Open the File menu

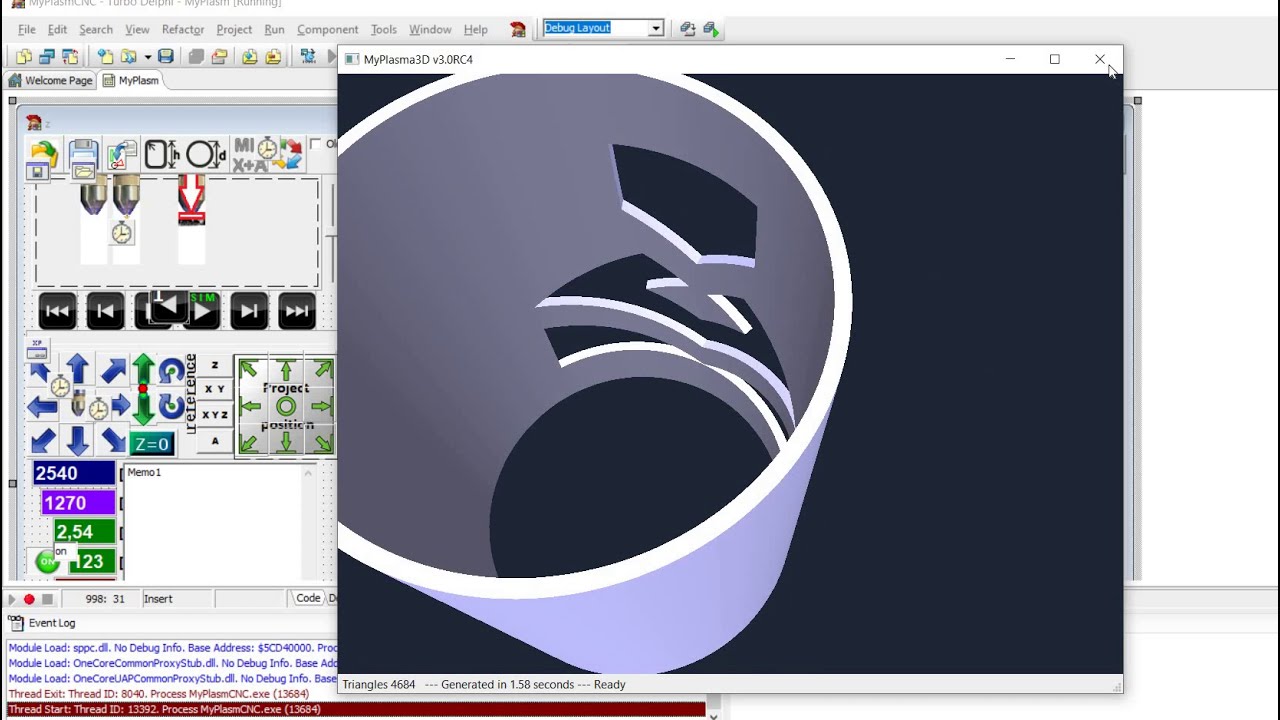pos(27,29)
